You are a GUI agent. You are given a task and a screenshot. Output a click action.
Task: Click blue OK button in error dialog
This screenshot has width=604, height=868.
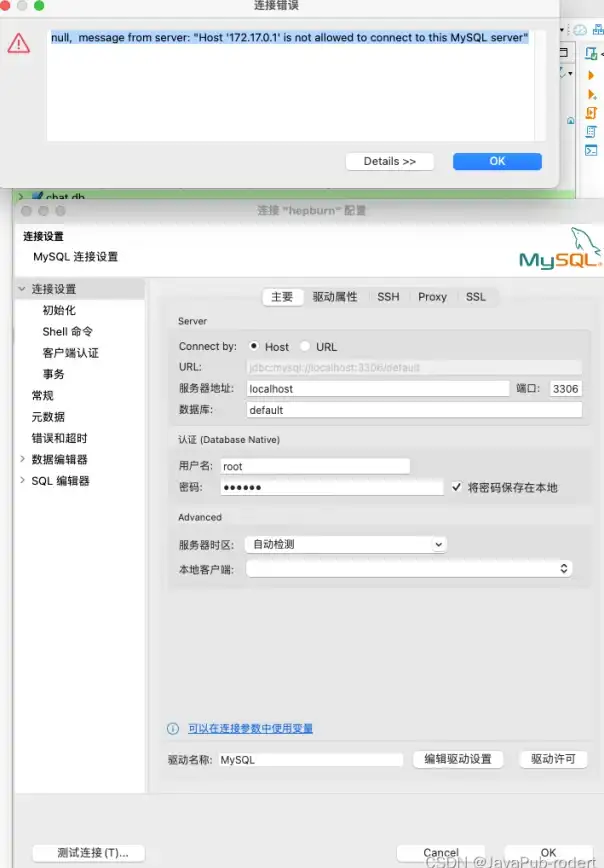pos(497,161)
